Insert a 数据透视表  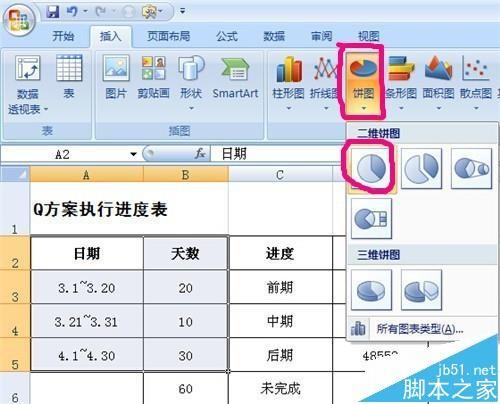tap(28, 85)
